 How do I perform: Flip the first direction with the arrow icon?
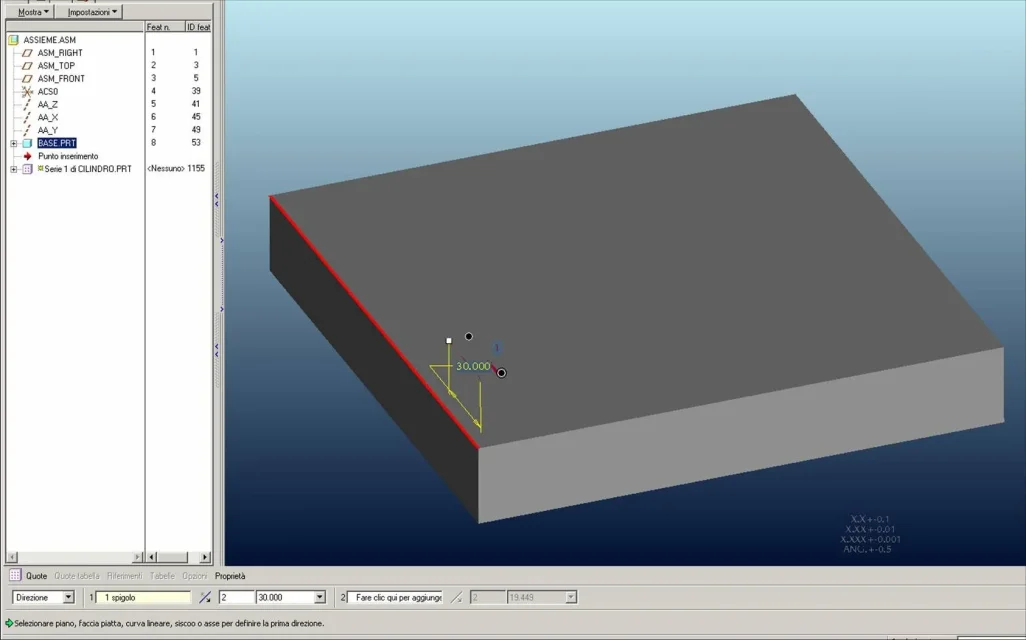tap(205, 597)
